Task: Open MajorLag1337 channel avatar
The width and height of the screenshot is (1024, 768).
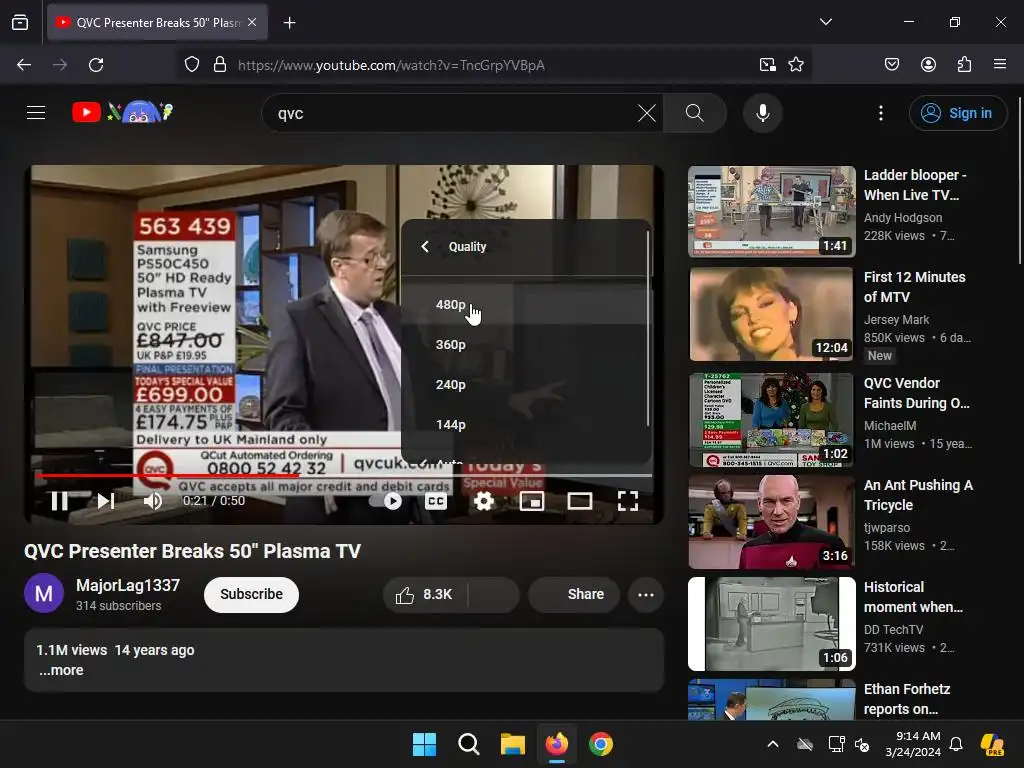Action: coord(44,594)
